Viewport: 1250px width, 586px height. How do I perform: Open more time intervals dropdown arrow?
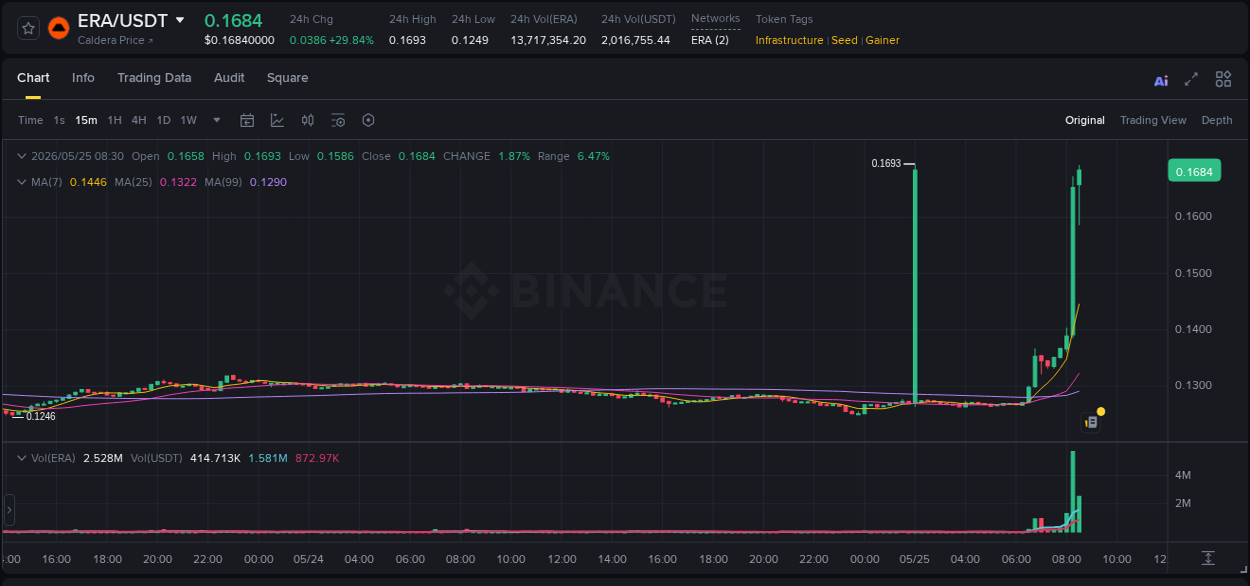(x=217, y=120)
